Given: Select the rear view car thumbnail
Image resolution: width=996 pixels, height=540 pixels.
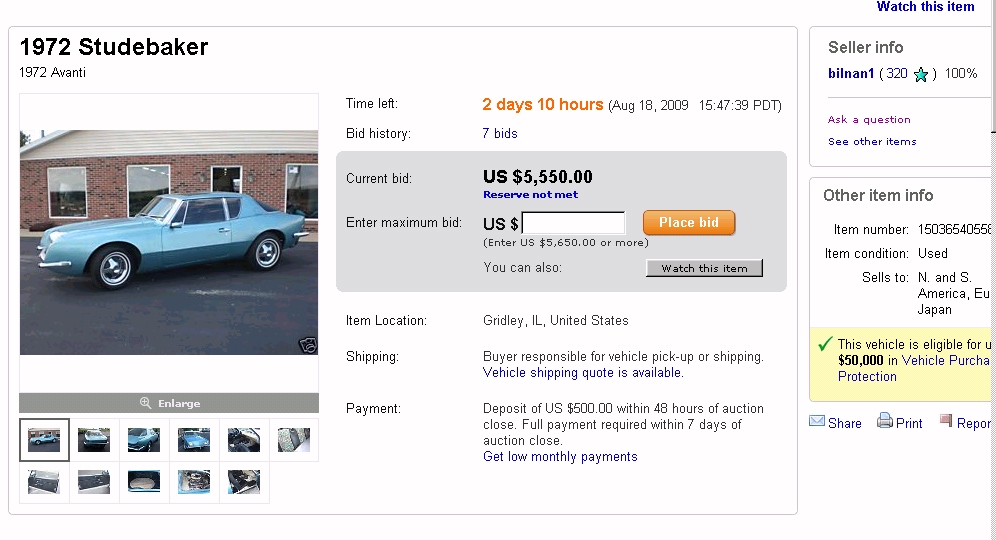Looking at the screenshot, I should tap(94, 440).
